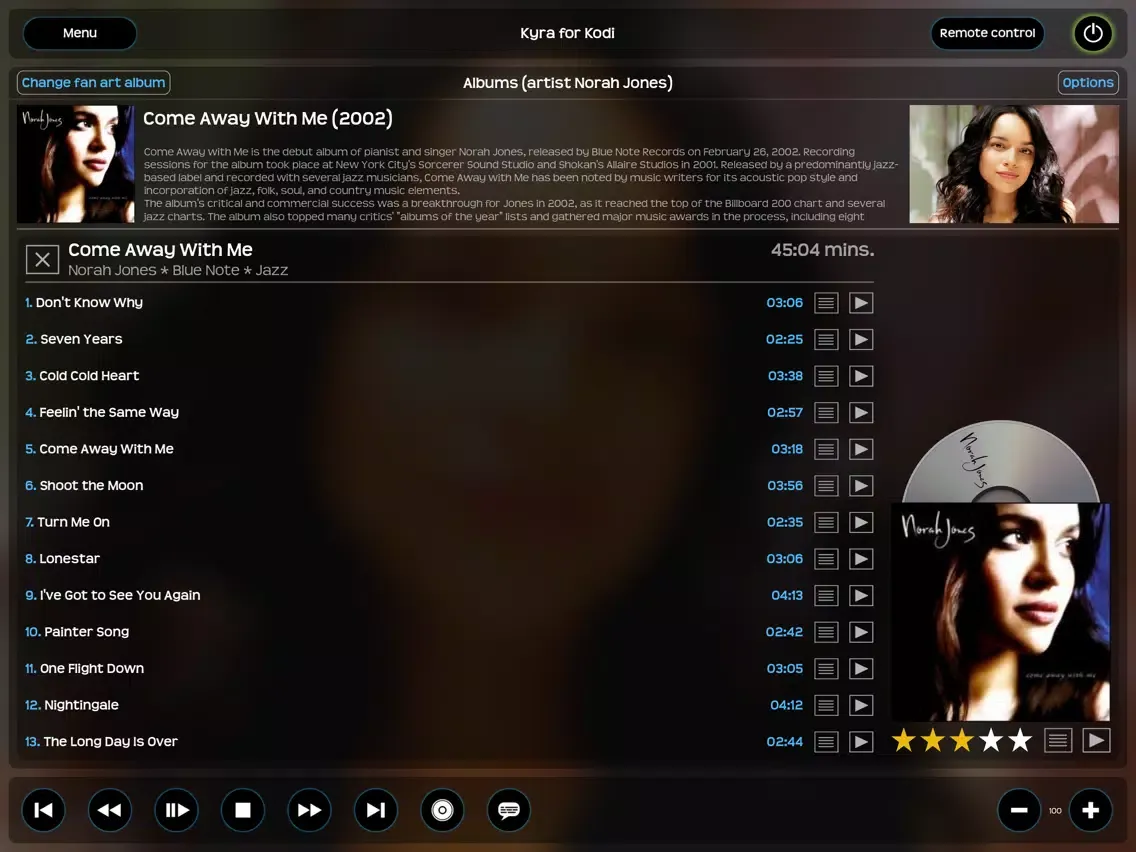Click the power button

pos(1093,33)
